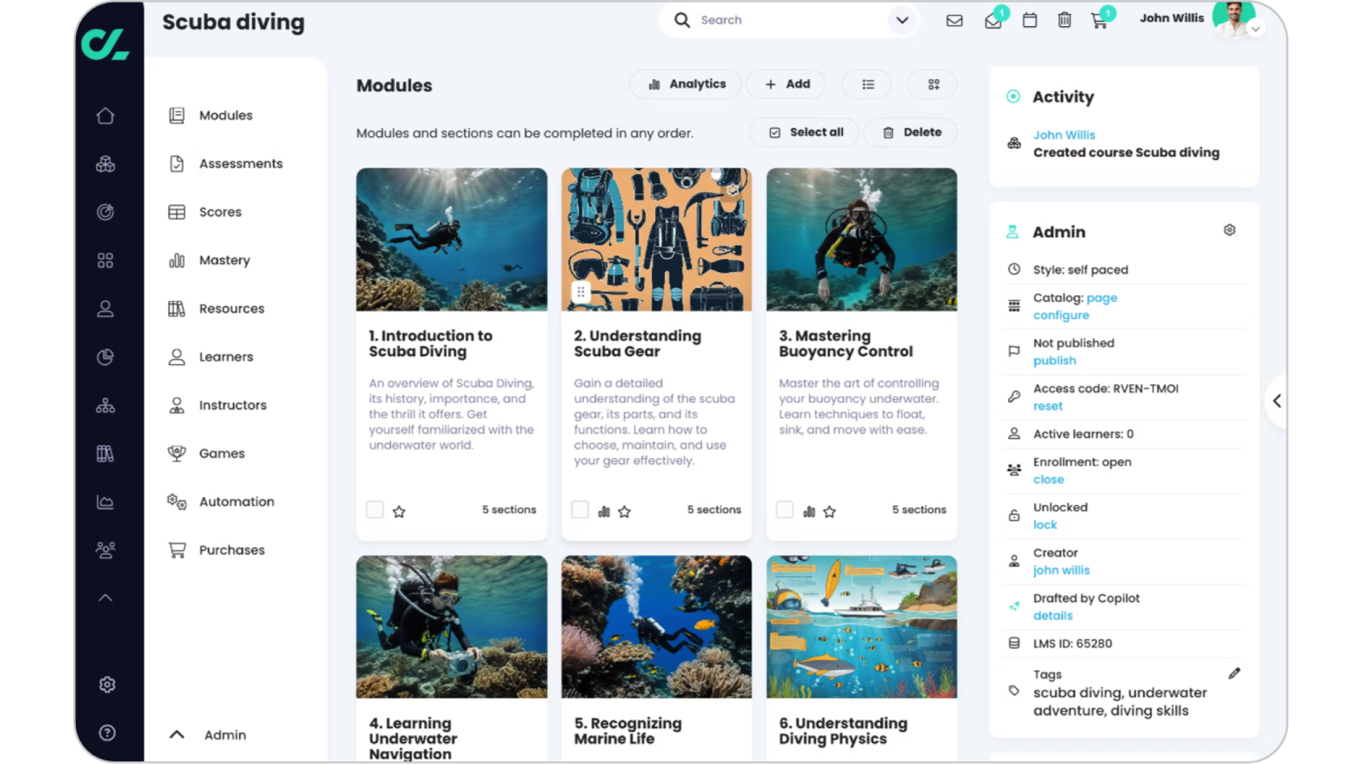Image resolution: width=1362 pixels, height=764 pixels.
Task: Select the Understanding Scuba Gear module checkbox
Action: (580, 509)
